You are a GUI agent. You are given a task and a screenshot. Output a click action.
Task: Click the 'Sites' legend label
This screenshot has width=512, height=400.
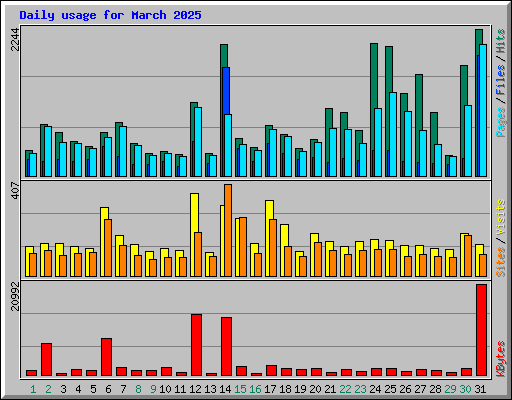[500, 262]
